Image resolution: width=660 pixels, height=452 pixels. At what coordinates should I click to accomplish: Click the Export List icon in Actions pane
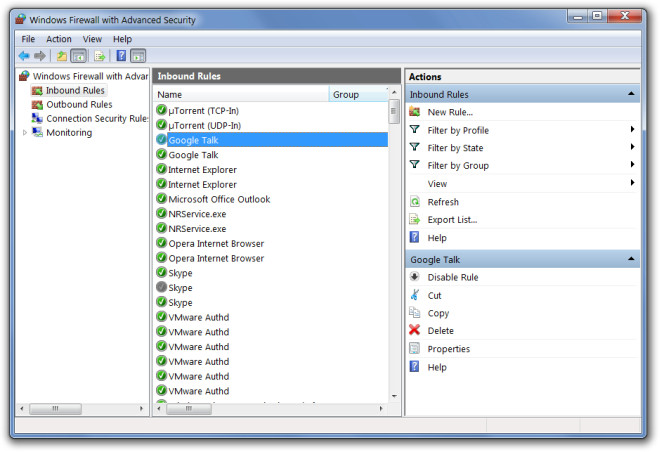[415, 219]
